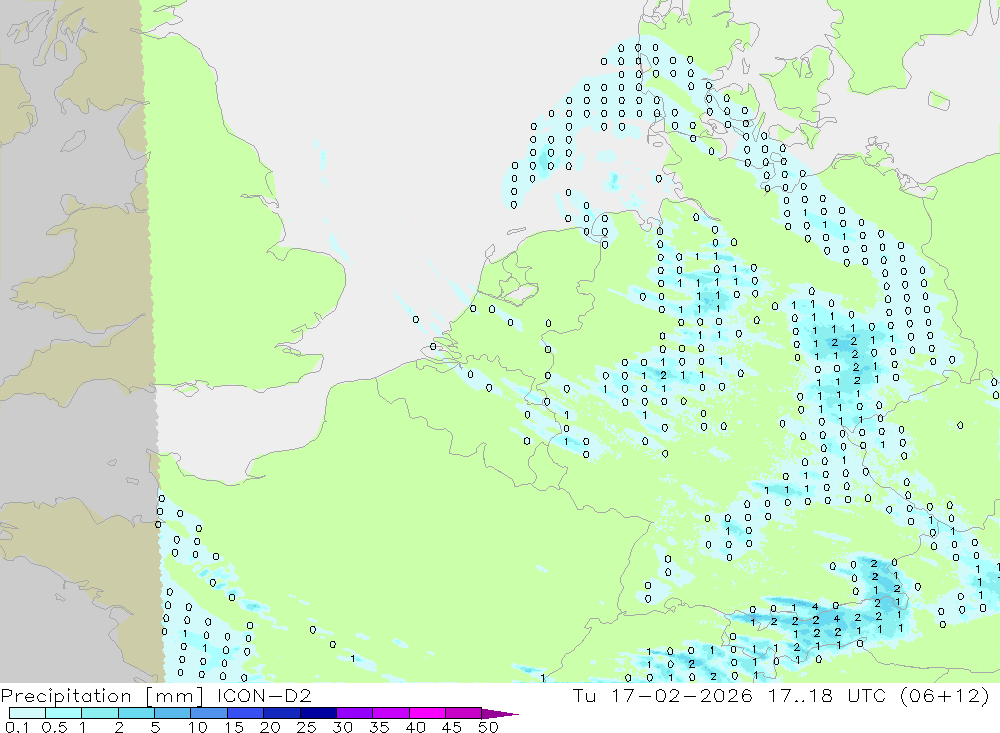Image resolution: width=1000 pixels, height=733 pixels.
Task: Click the 5–10 mm blue legend swatch
Action: click(x=173, y=713)
